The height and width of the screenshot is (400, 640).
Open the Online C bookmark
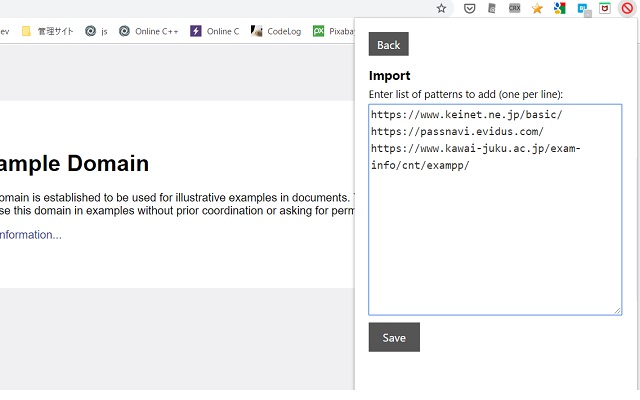click(x=215, y=31)
